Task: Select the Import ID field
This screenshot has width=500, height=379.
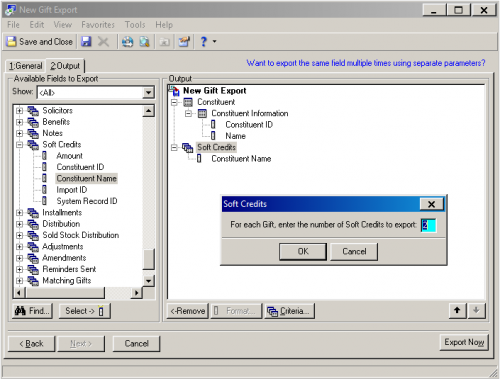Action: click(x=72, y=190)
